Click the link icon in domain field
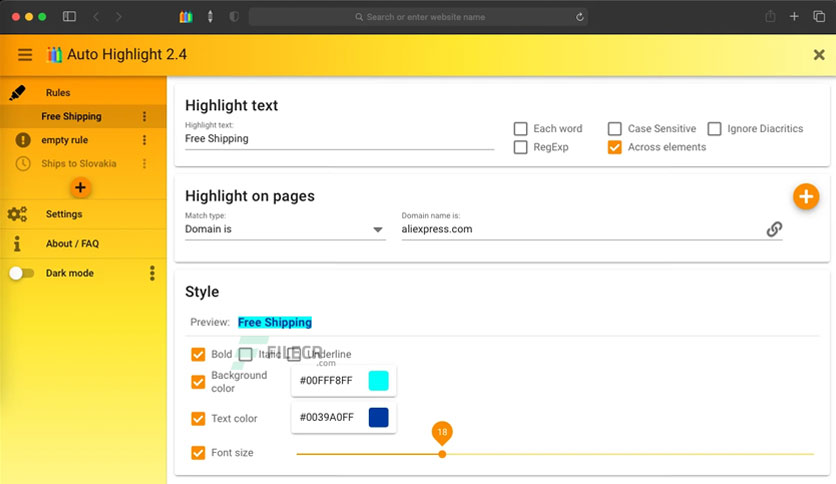This screenshot has height=484, width=836. tap(774, 229)
